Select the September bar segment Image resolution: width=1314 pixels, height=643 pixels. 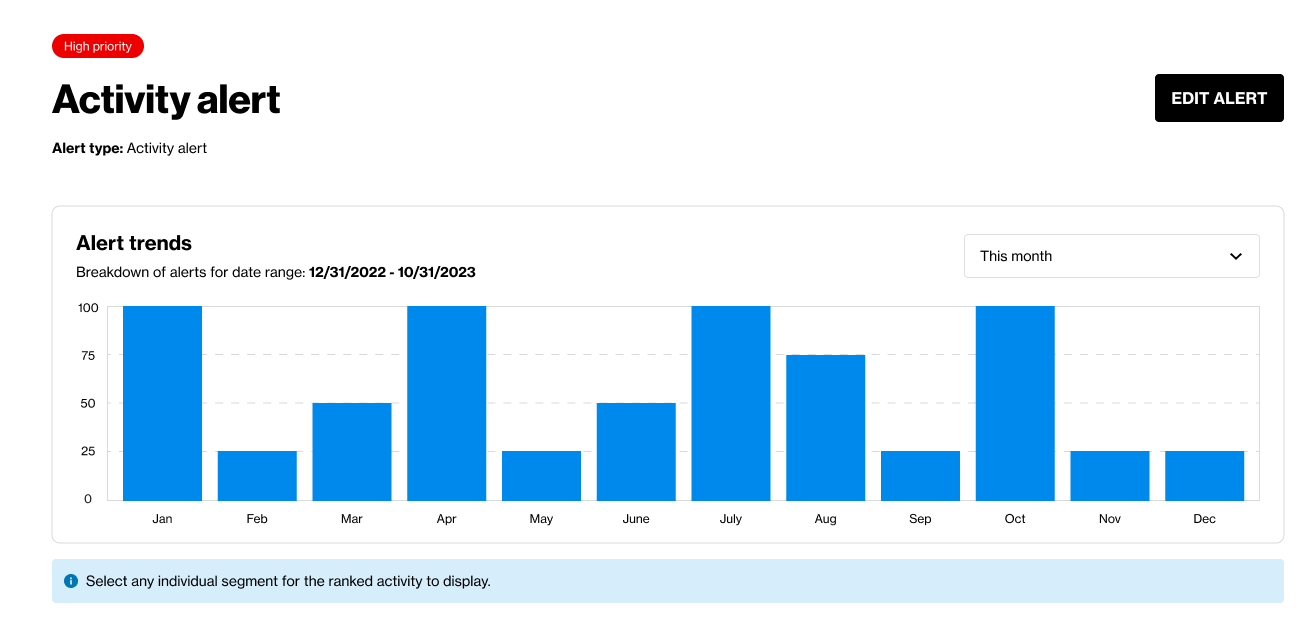coord(920,475)
